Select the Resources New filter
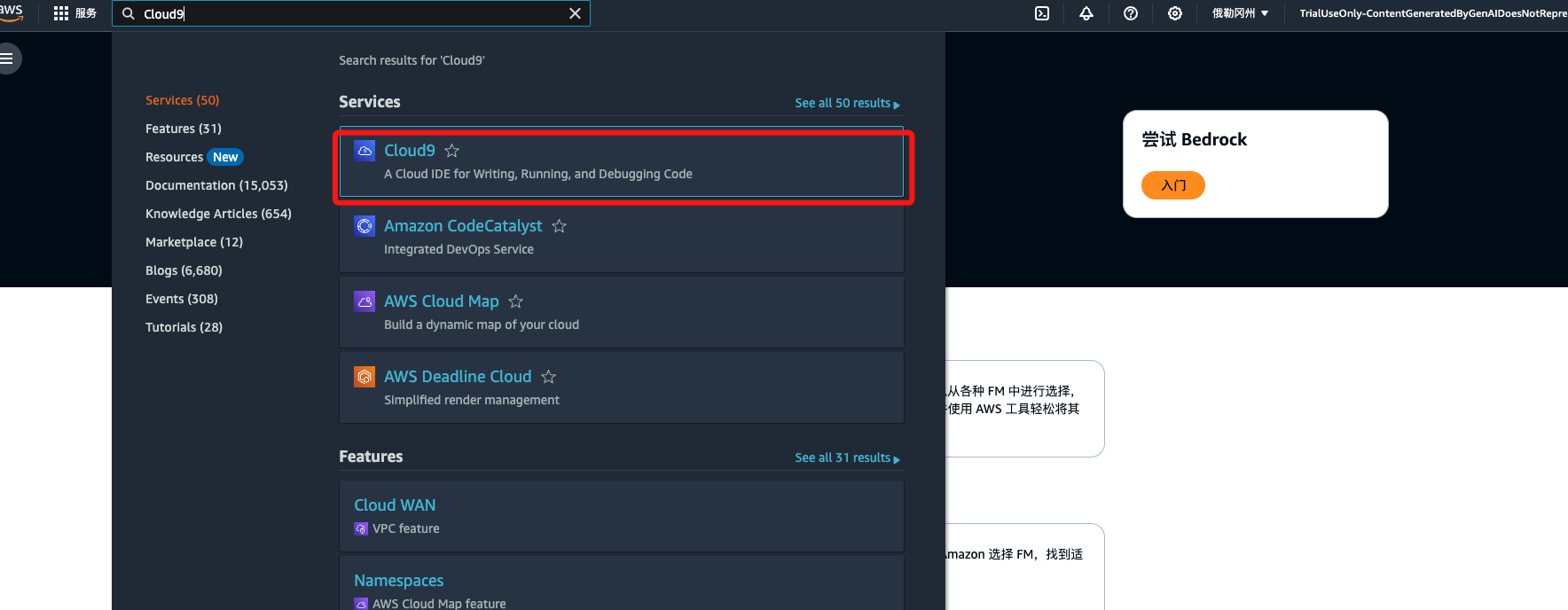Screen dimensions: 1568x610 [194, 157]
